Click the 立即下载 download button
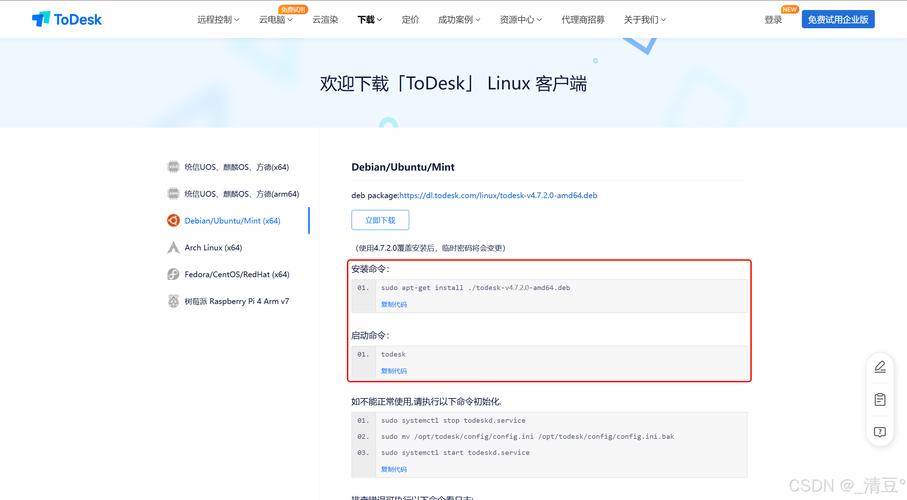Viewport: 907px width, 500px height. [x=380, y=220]
